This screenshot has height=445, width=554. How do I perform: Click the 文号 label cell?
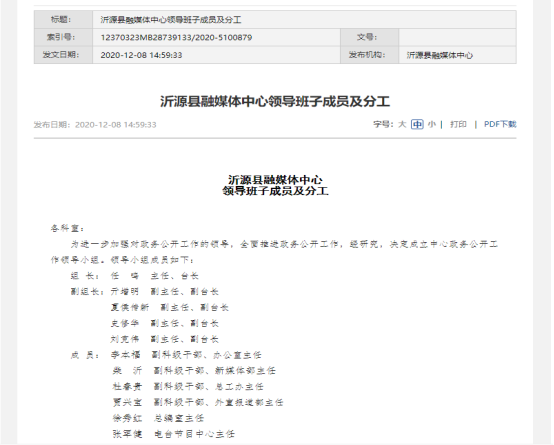[369, 37]
